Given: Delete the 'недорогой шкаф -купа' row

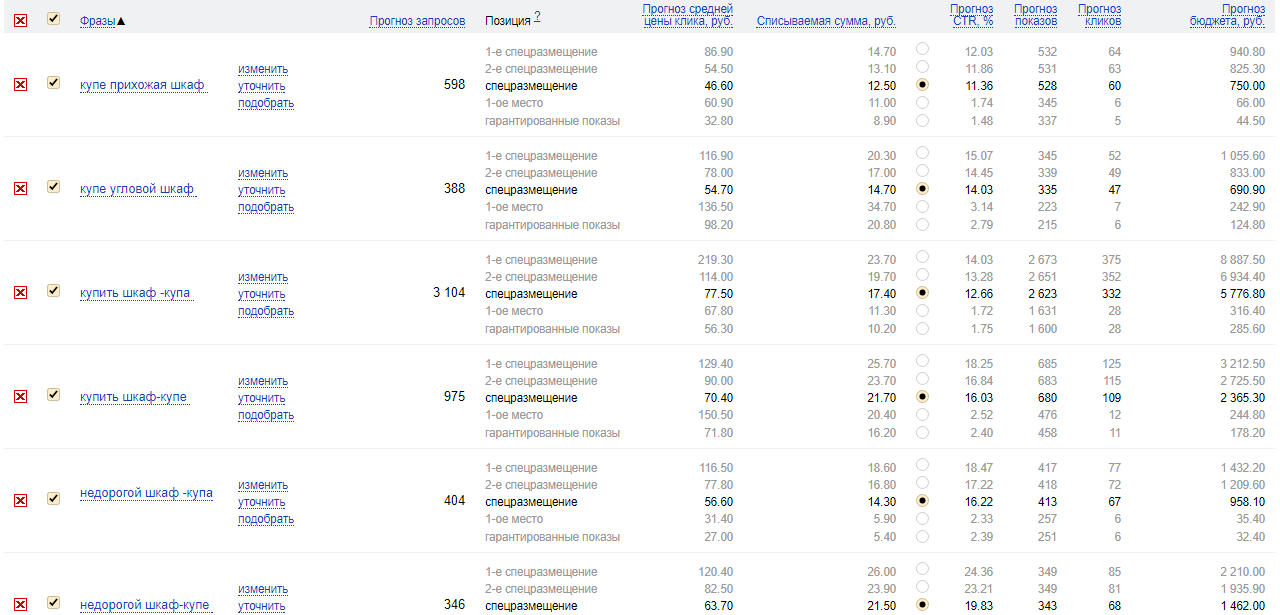Looking at the screenshot, I should pos(20,501).
